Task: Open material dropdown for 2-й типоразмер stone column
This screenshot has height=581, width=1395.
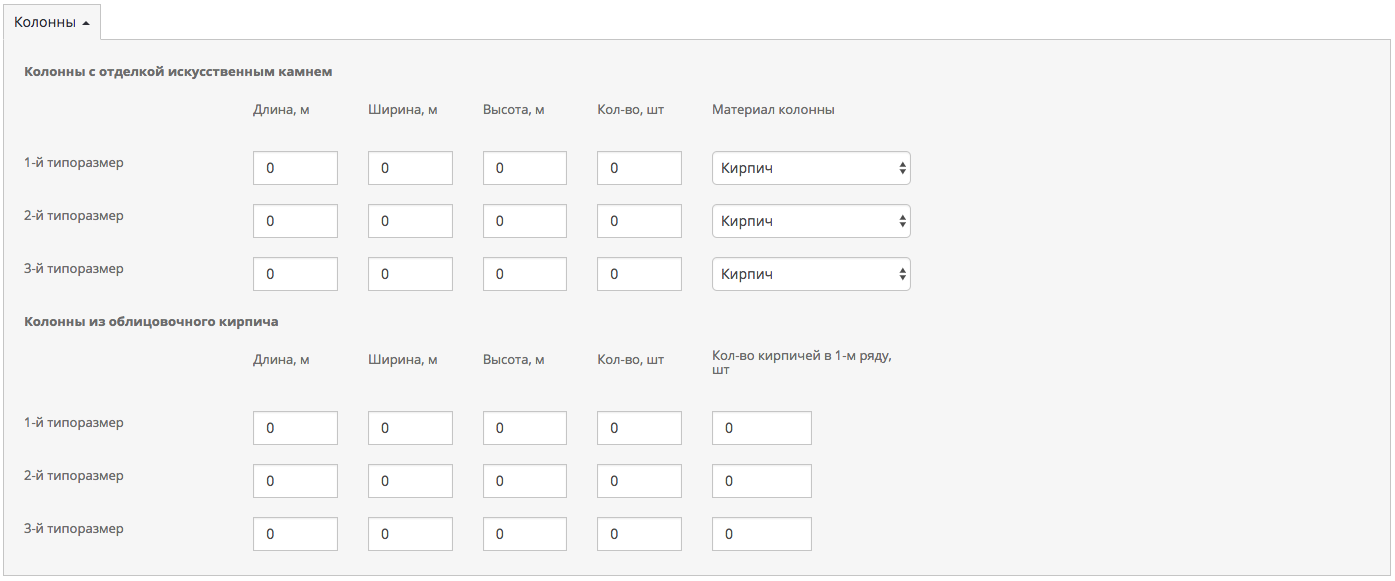Action: point(810,221)
